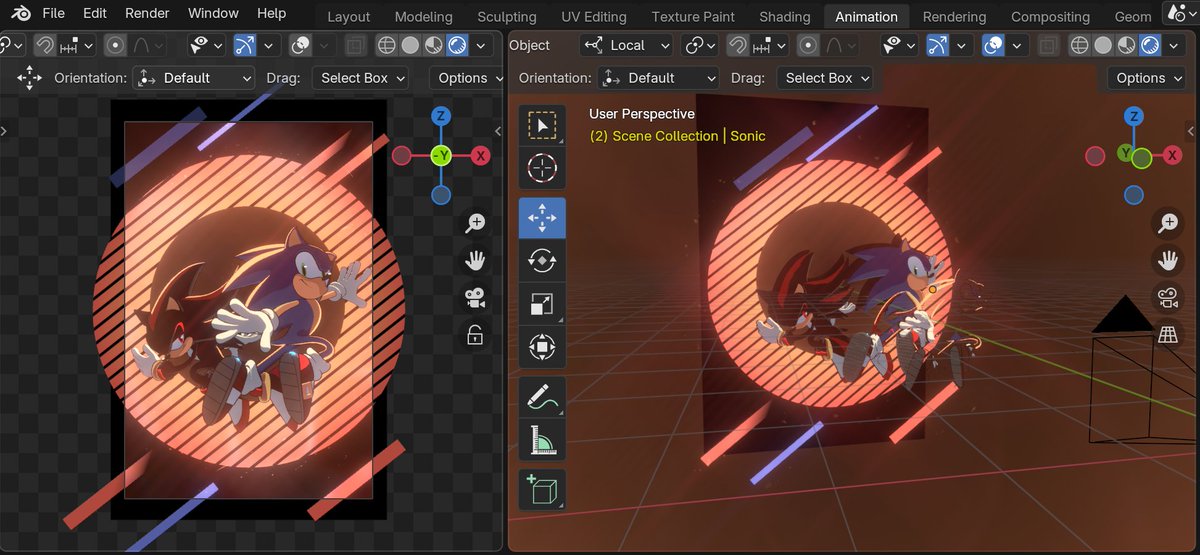
Task: Click the camera lock padlock icon in left viewport
Action: [475, 335]
